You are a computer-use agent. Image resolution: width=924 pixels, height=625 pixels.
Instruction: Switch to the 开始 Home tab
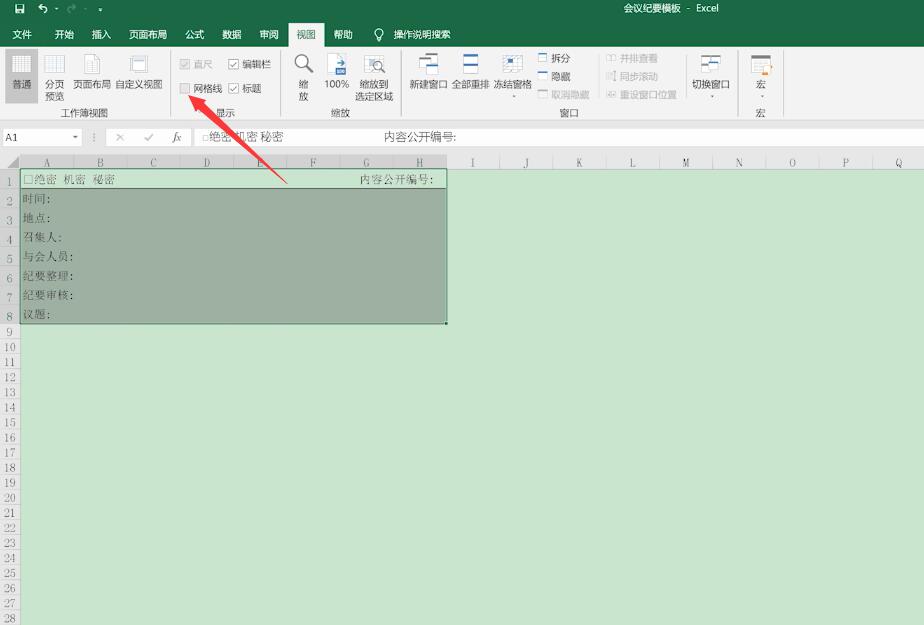(64, 34)
